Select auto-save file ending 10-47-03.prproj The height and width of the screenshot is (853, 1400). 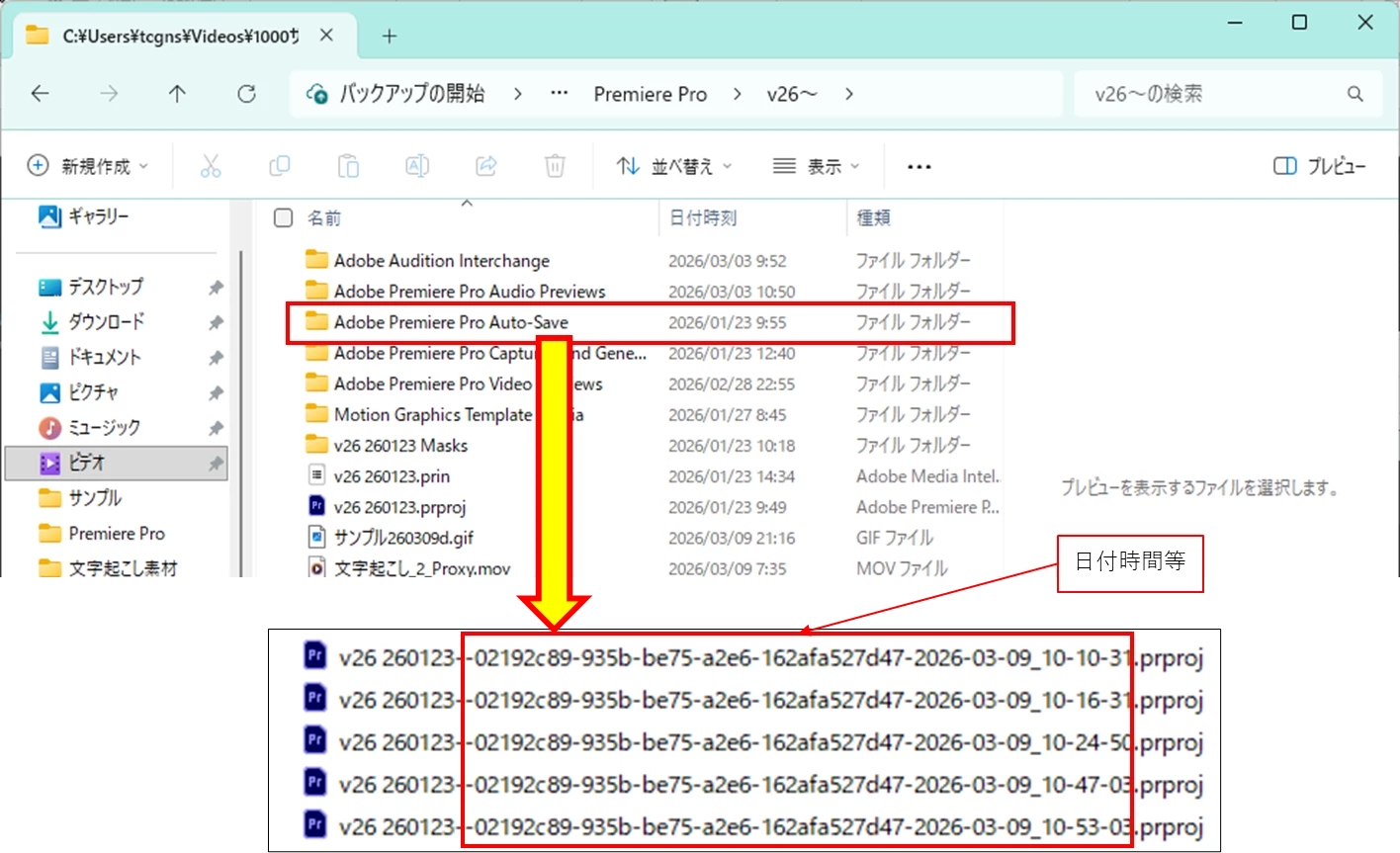tap(752, 785)
